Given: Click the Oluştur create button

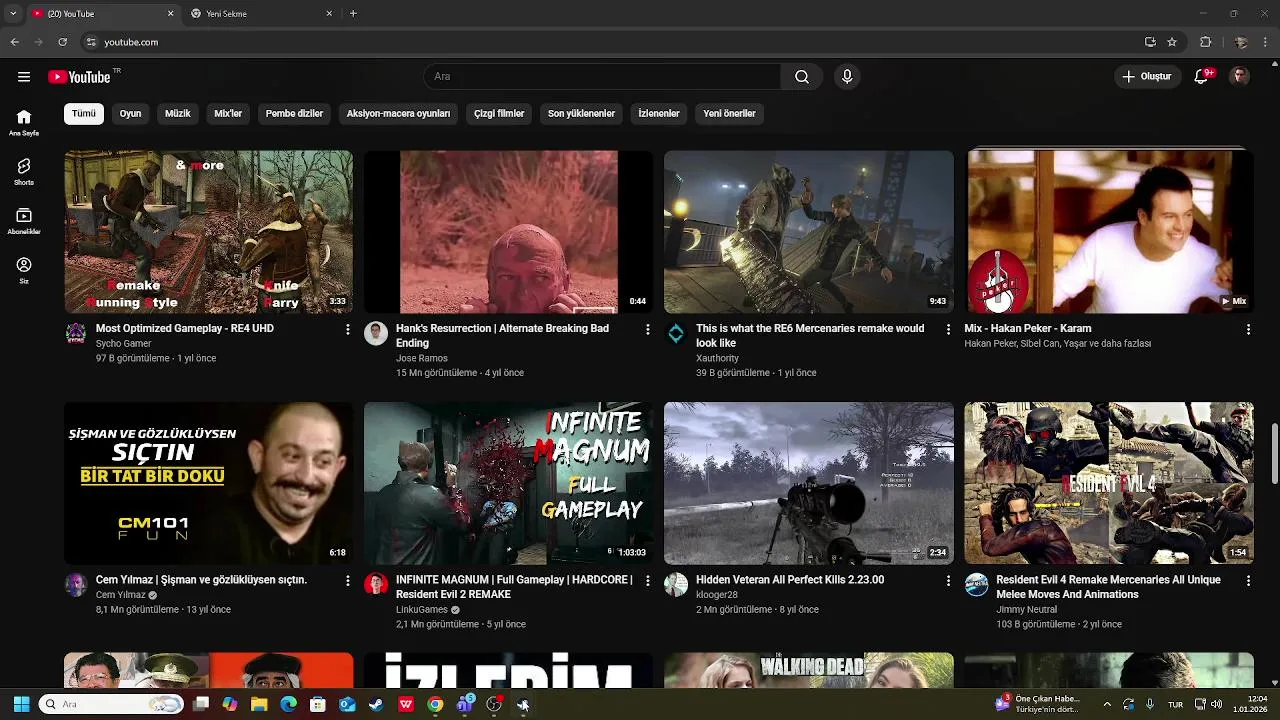Looking at the screenshot, I should coord(1146,77).
